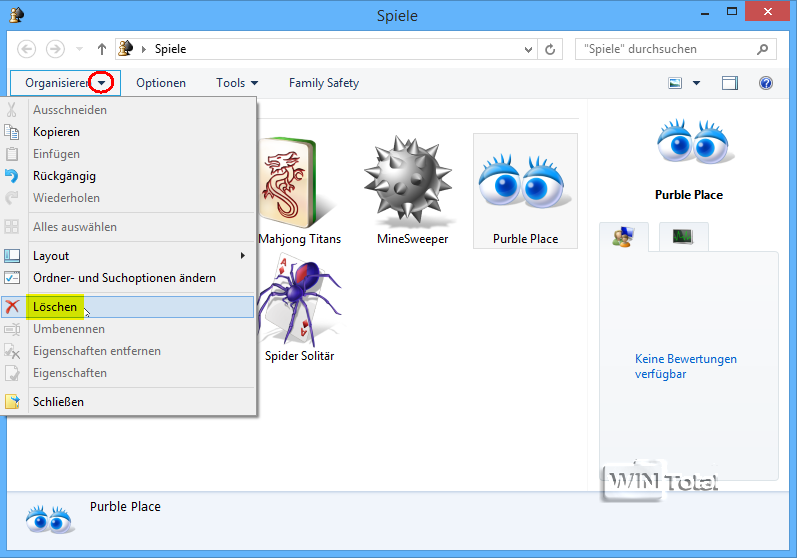
Task: Click the red X delete icon
Action: coord(12,306)
